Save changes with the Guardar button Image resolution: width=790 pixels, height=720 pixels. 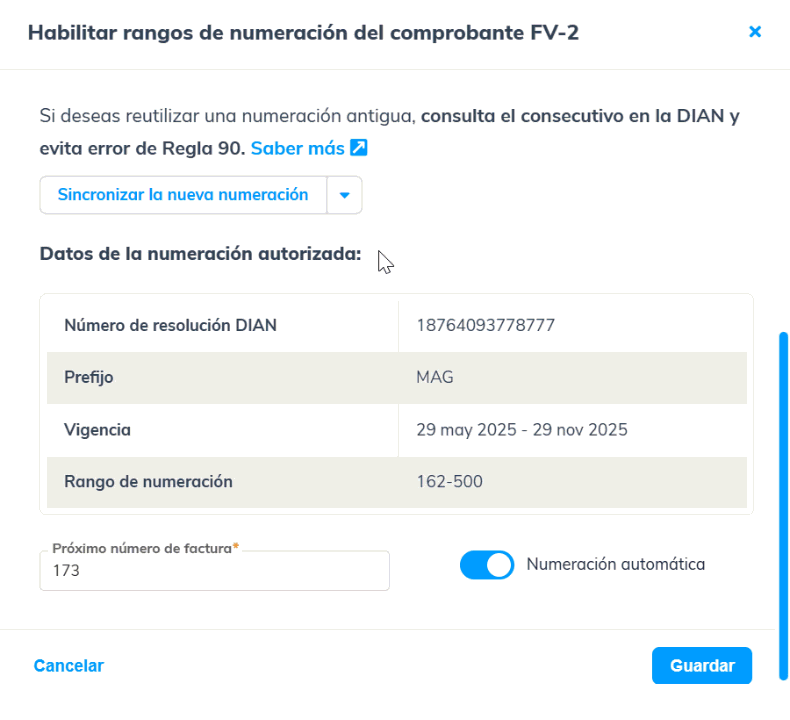click(x=702, y=666)
